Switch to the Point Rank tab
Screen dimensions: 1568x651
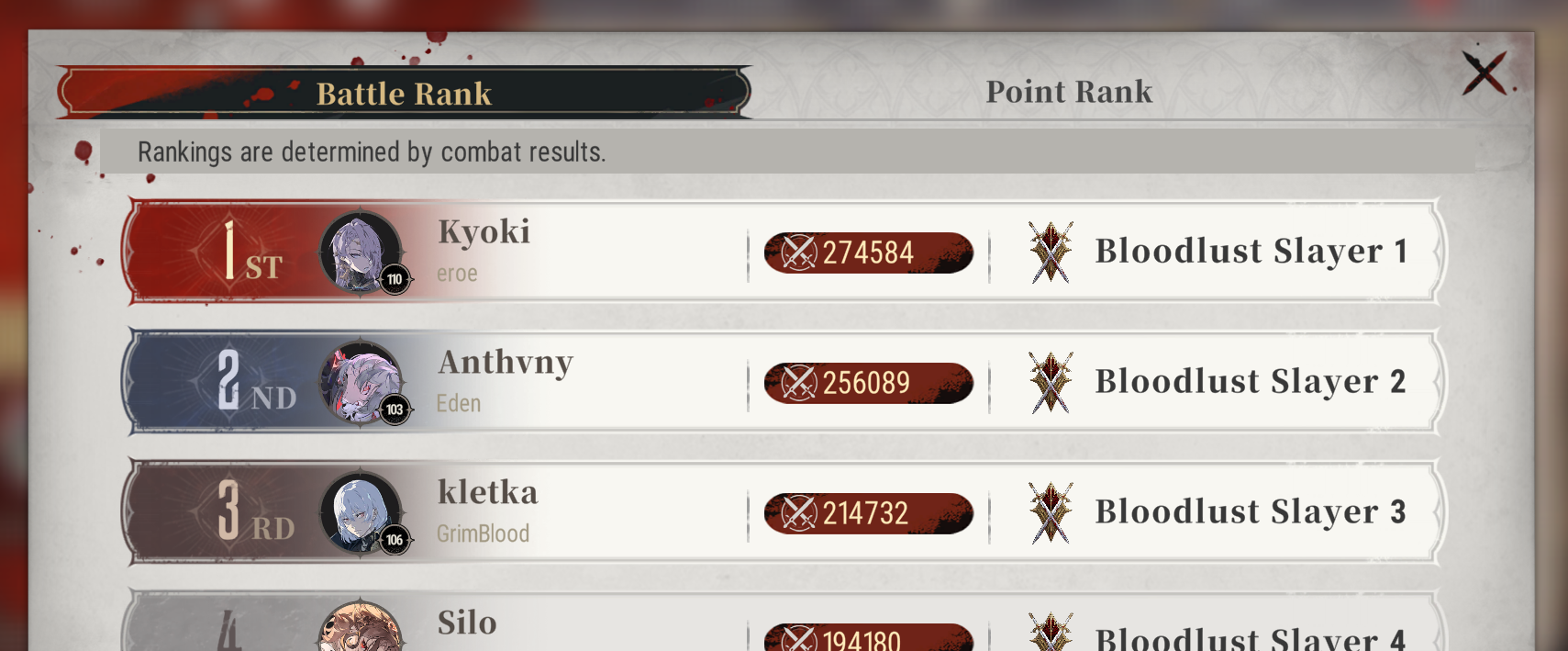(x=1069, y=92)
